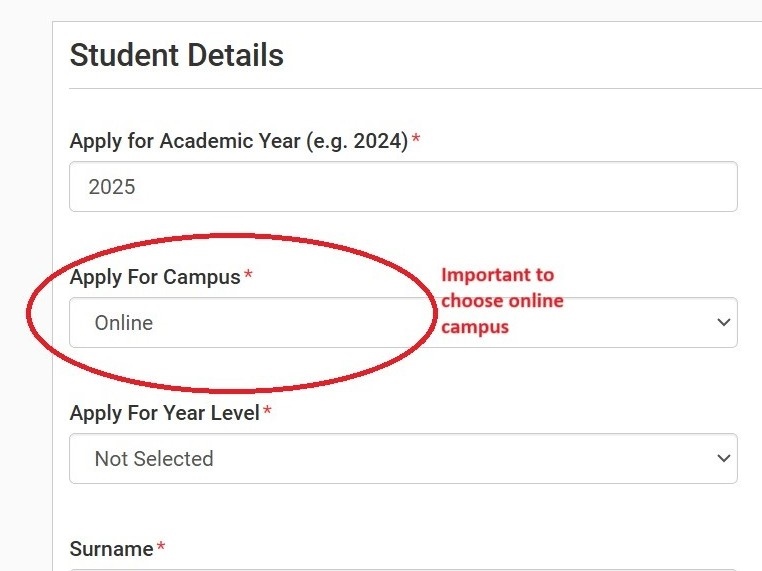
Task: Click the Academic Year input field
Action: tap(403, 187)
